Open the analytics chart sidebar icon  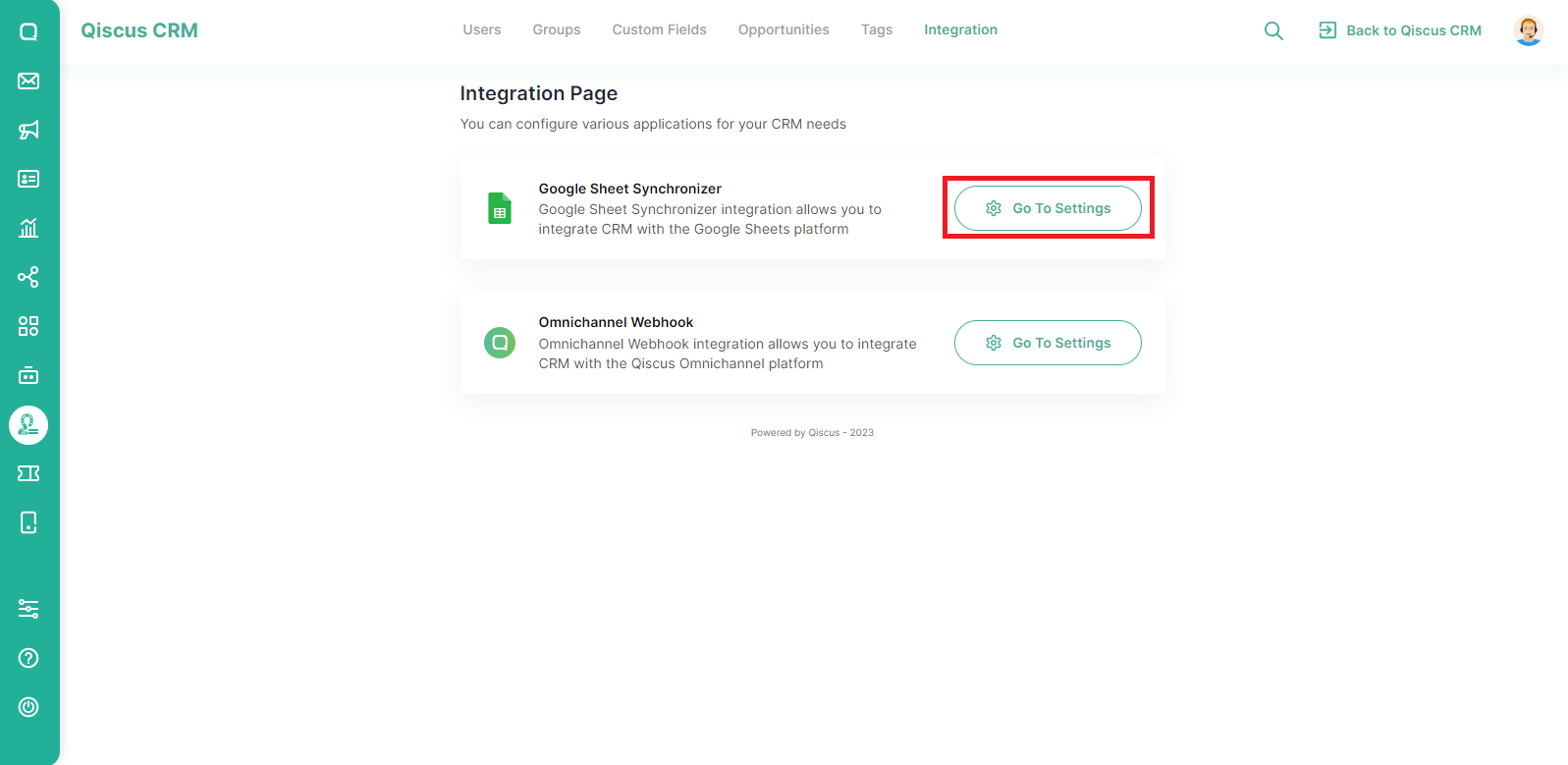tap(28, 228)
